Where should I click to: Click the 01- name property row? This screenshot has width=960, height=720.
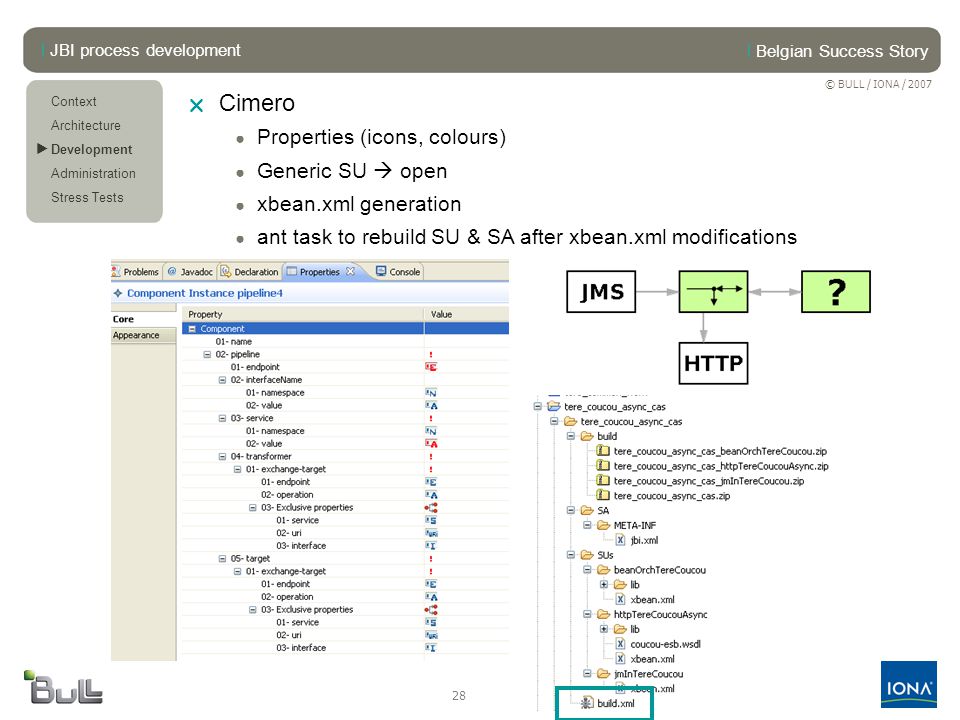point(346,342)
